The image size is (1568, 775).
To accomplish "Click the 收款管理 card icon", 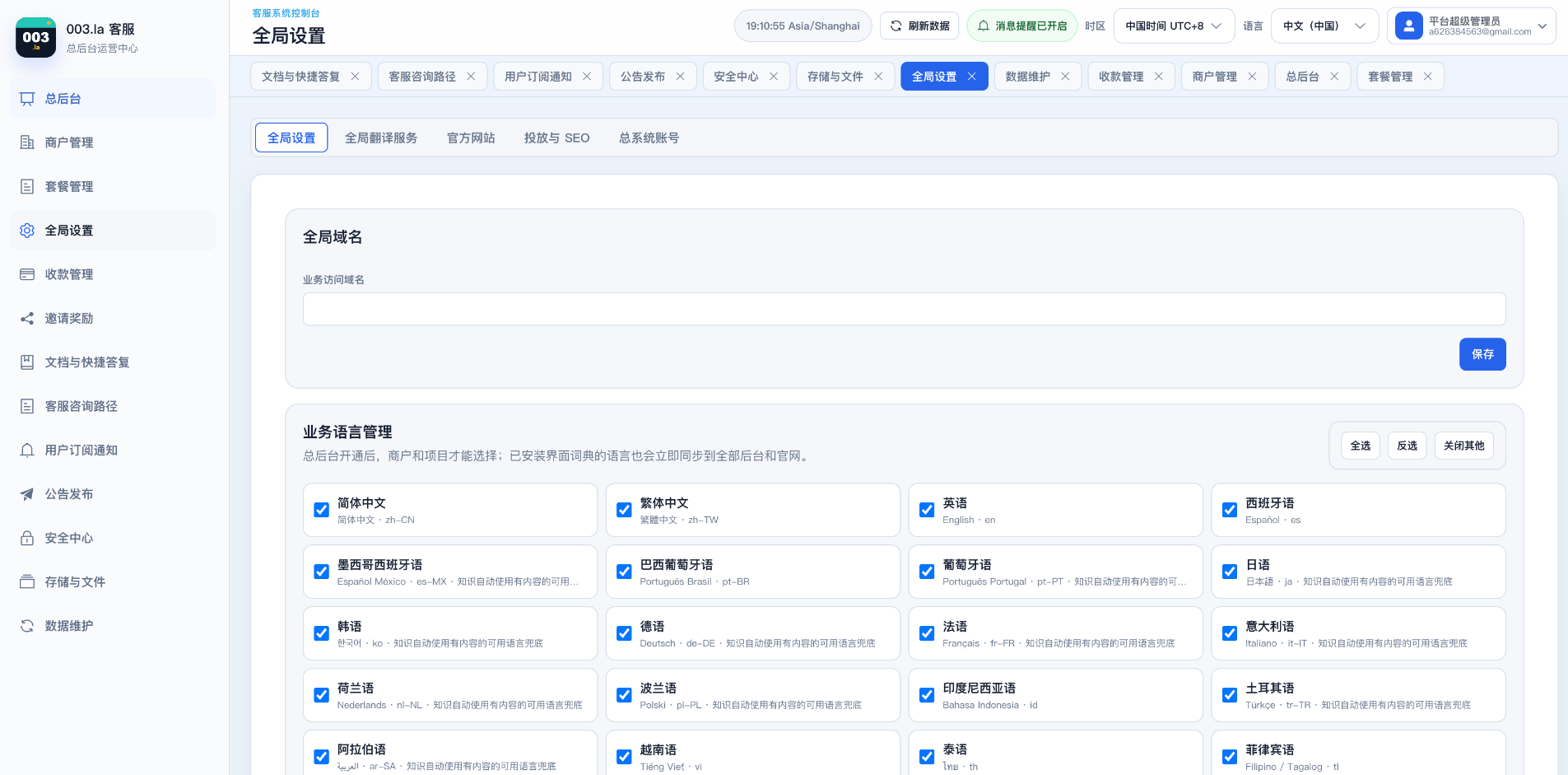I will click(x=27, y=274).
